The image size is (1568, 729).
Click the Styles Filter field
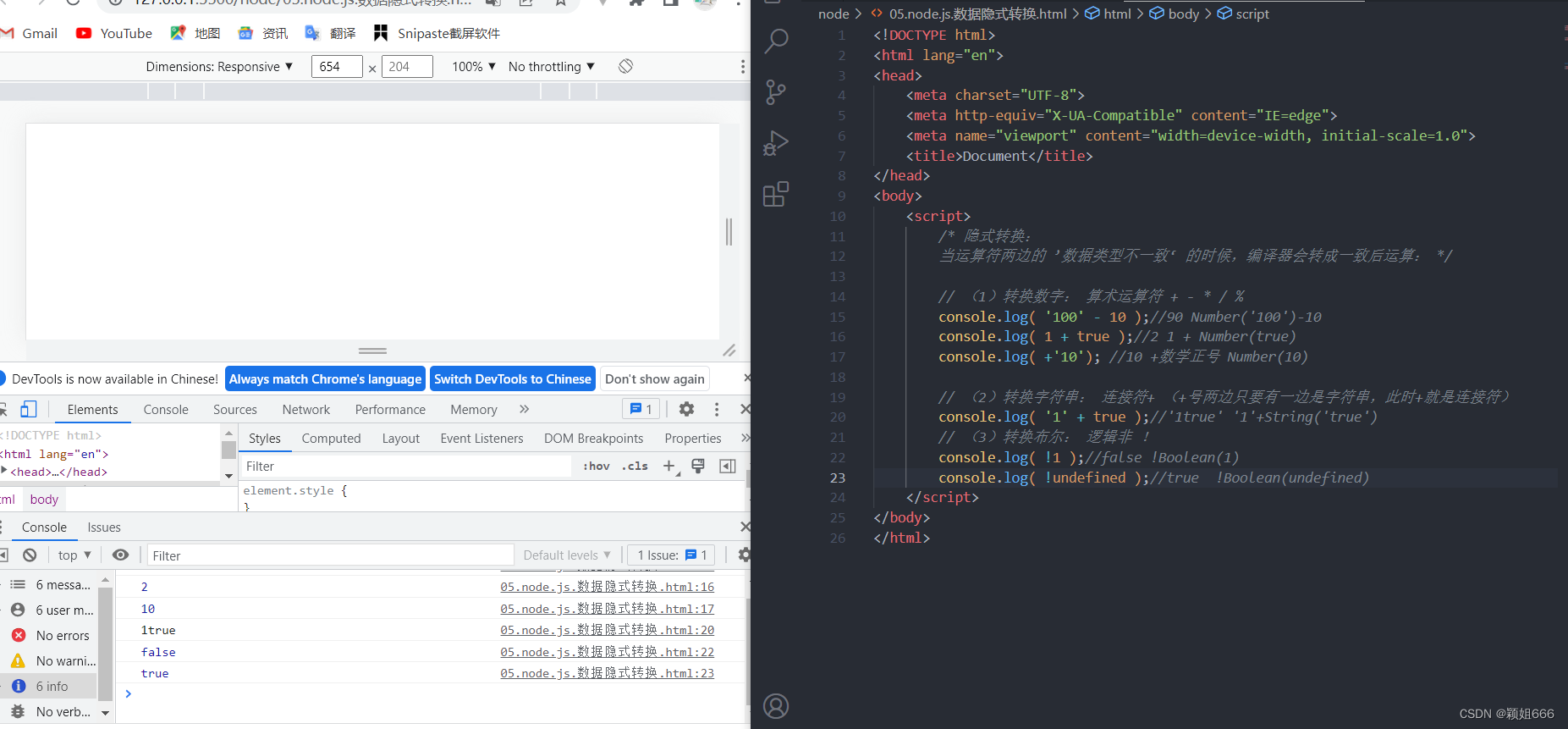pyautogui.click(x=407, y=466)
